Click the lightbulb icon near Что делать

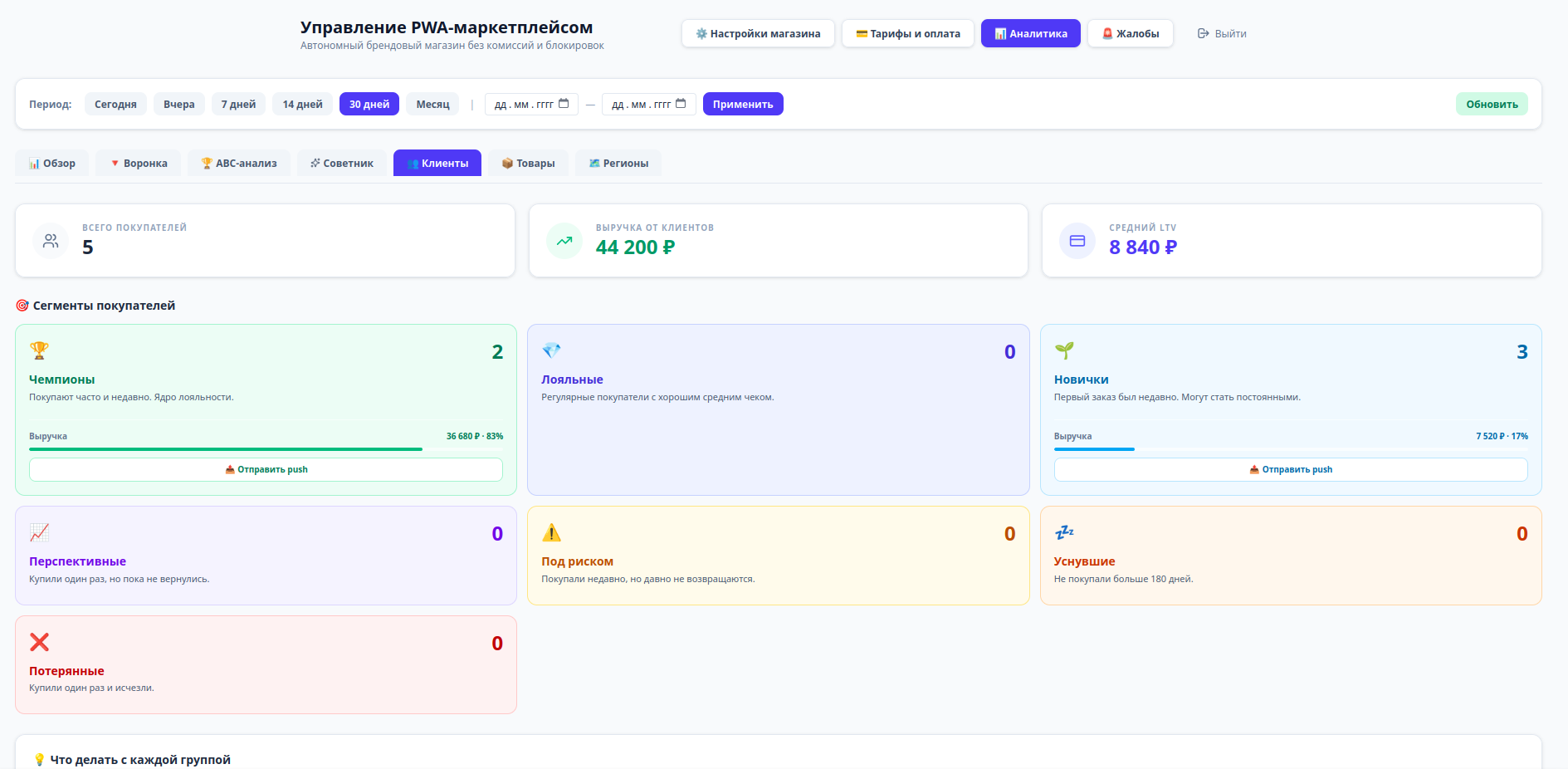39,760
